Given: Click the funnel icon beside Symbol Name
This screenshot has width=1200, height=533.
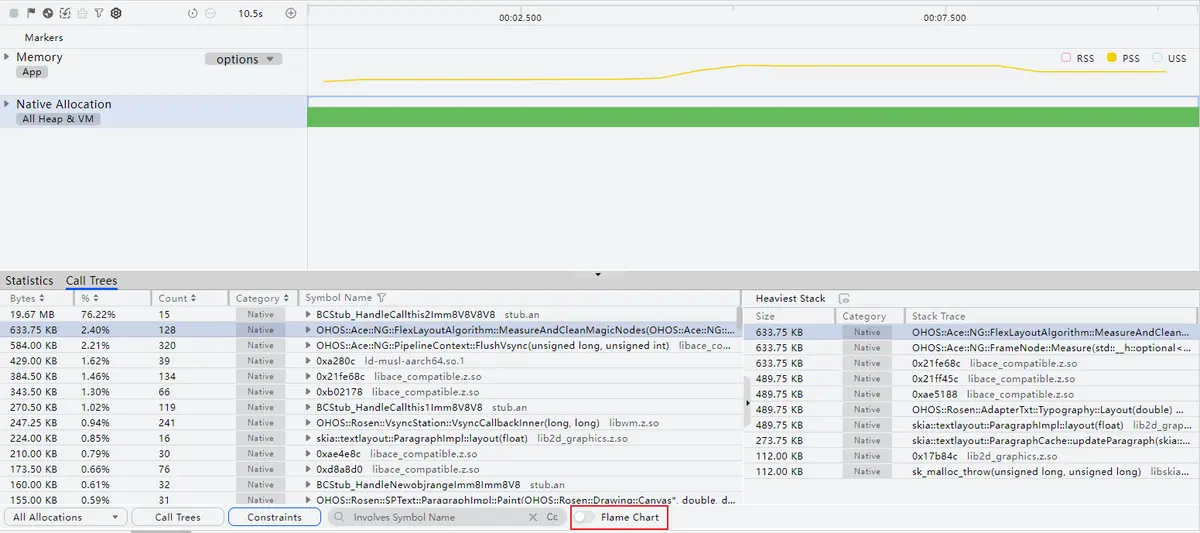Looking at the screenshot, I should [381, 298].
